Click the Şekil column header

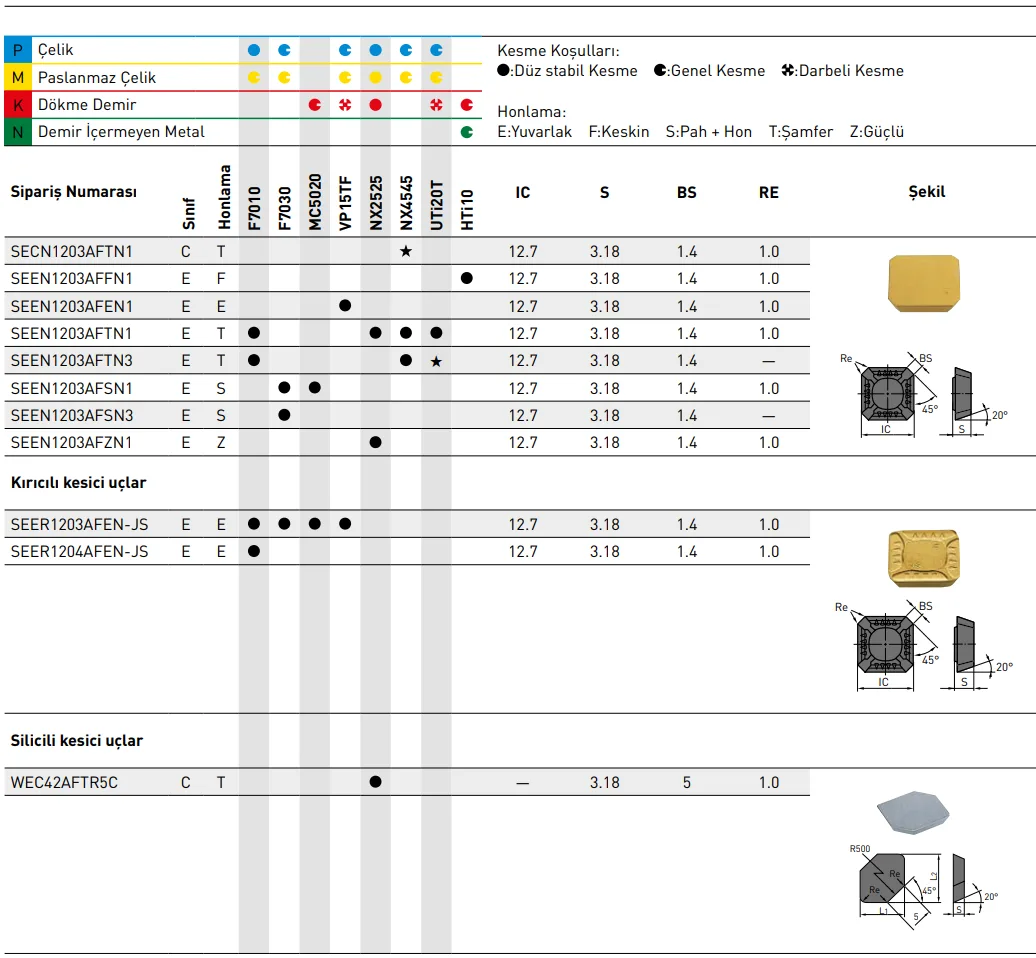926,192
